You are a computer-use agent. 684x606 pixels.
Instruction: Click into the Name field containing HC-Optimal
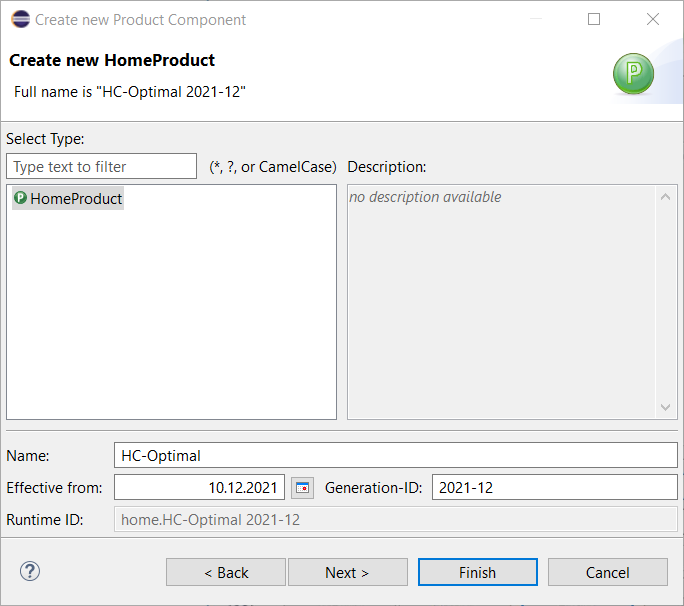tap(395, 455)
